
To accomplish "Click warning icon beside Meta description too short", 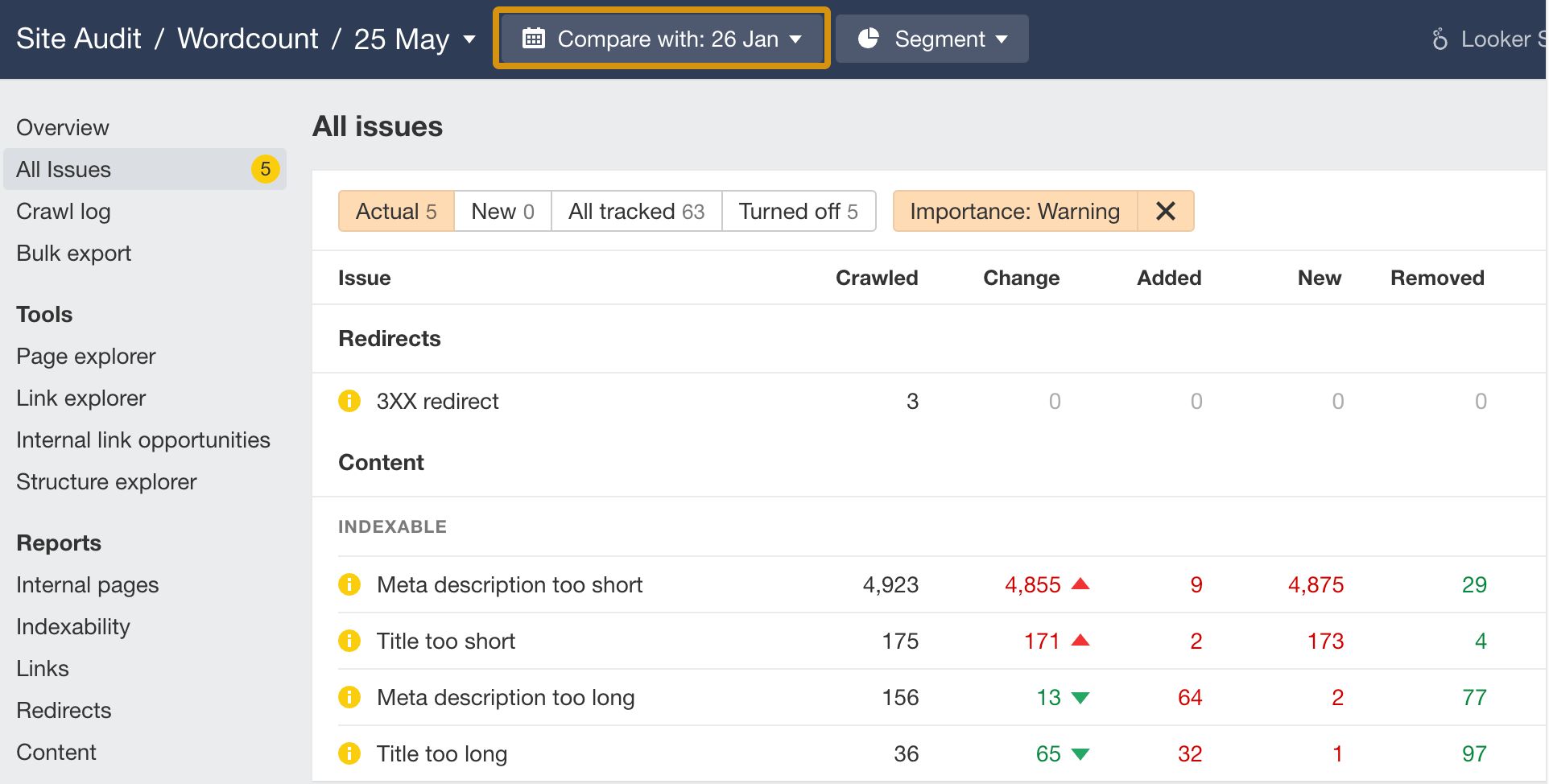I will [349, 584].
